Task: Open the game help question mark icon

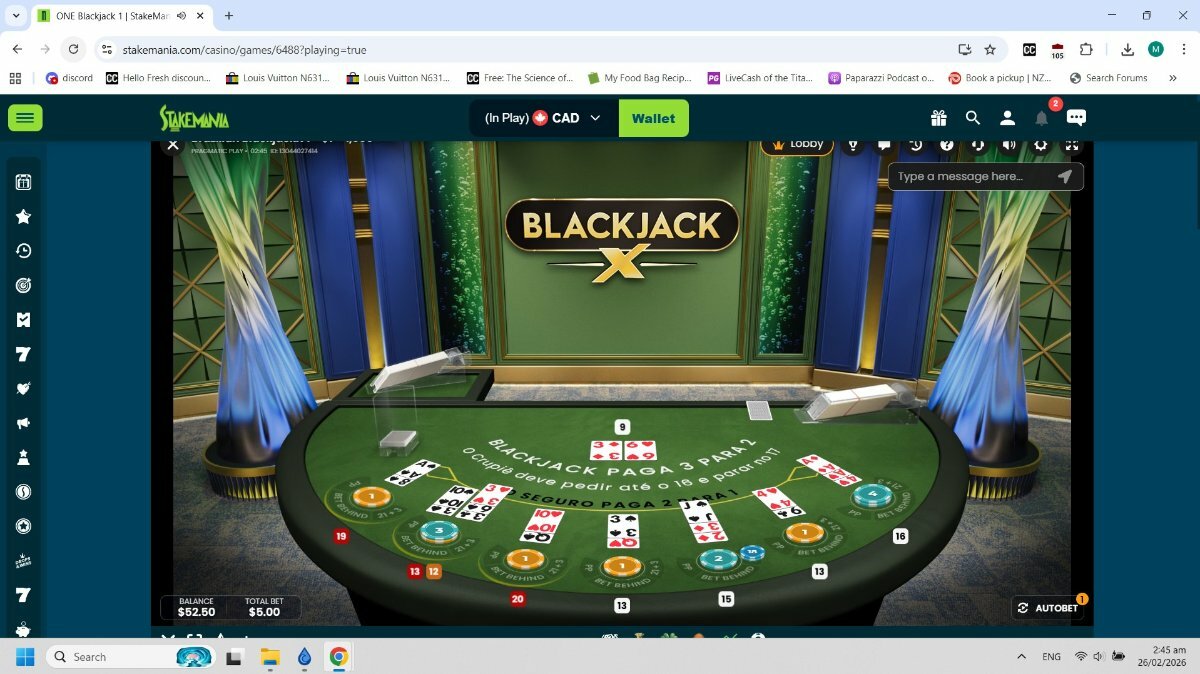Action: pyautogui.click(x=946, y=145)
